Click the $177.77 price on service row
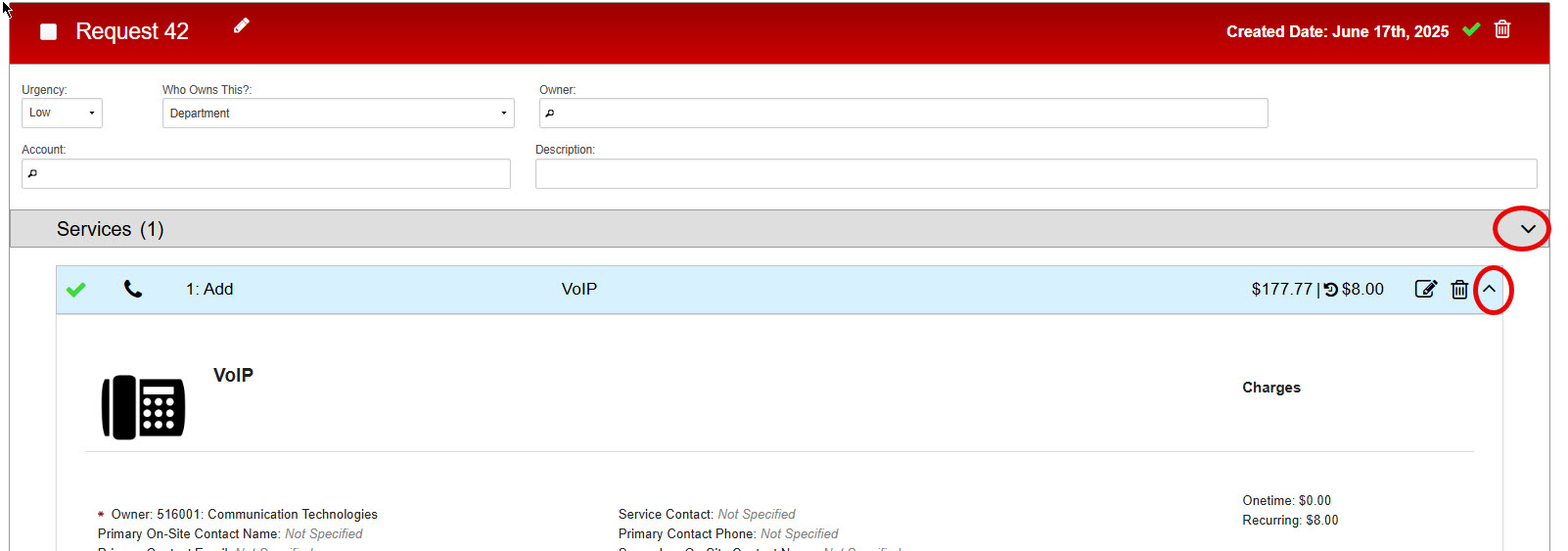The image size is (1568, 551). click(x=1280, y=290)
